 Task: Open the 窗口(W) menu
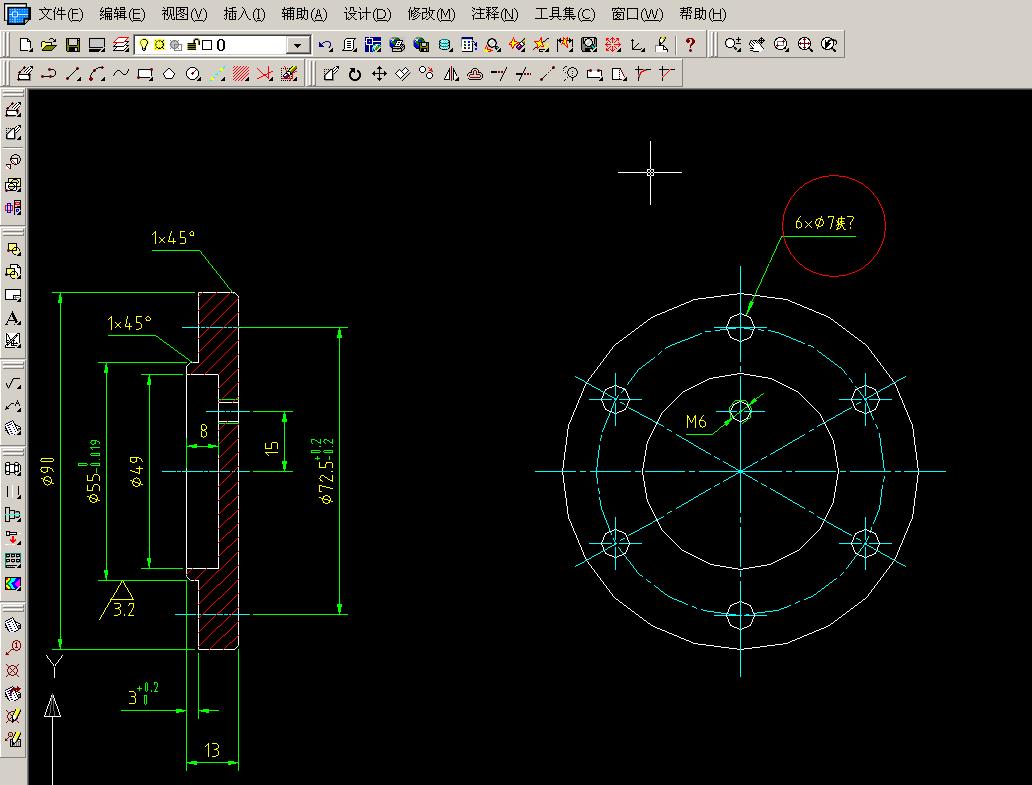tap(637, 14)
